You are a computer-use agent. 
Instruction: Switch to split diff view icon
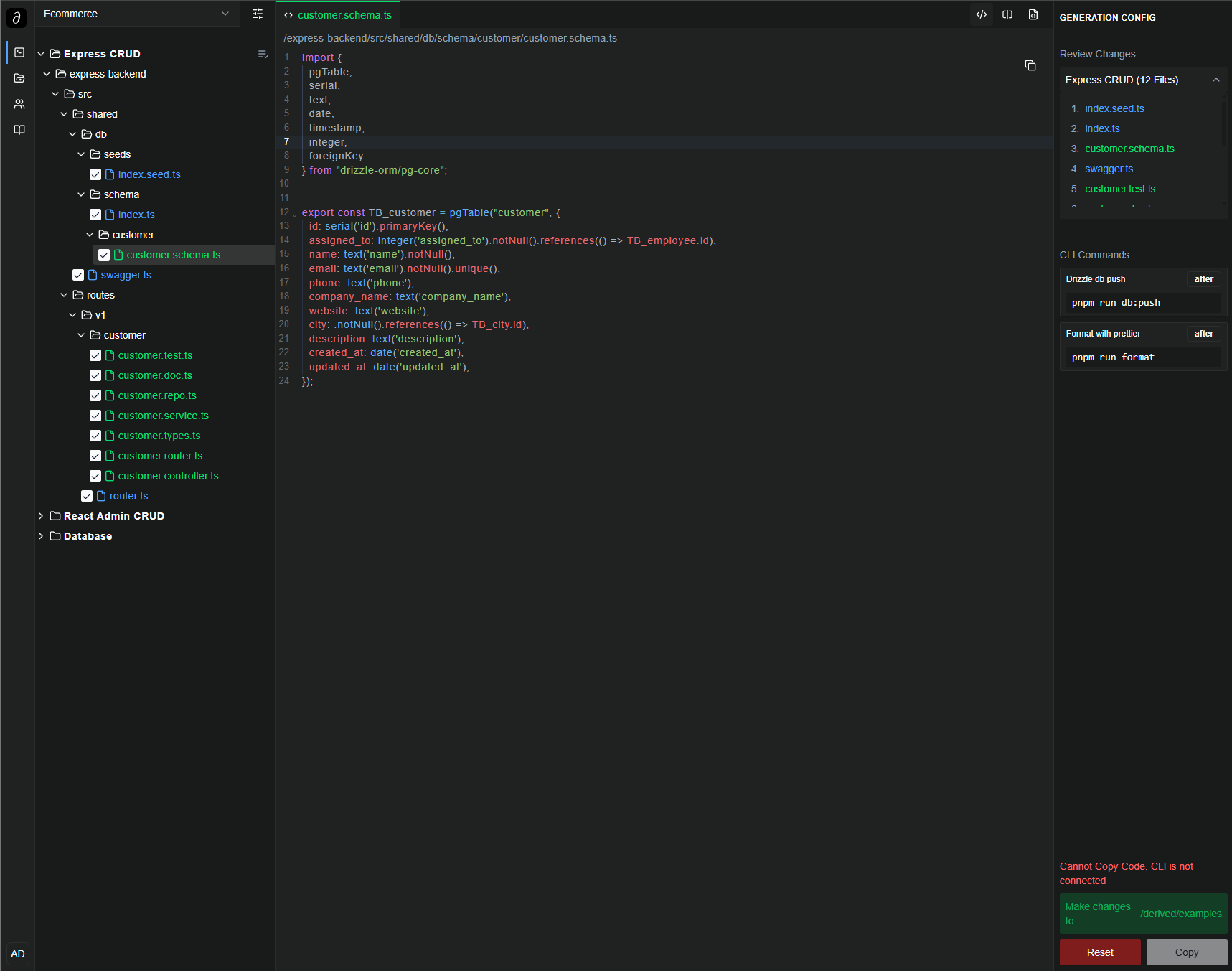[1007, 14]
